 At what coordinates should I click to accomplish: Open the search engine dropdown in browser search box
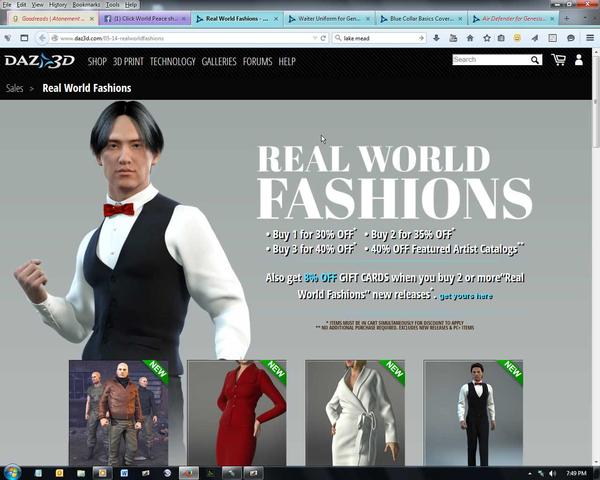pyautogui.click(x=338, y=38)
